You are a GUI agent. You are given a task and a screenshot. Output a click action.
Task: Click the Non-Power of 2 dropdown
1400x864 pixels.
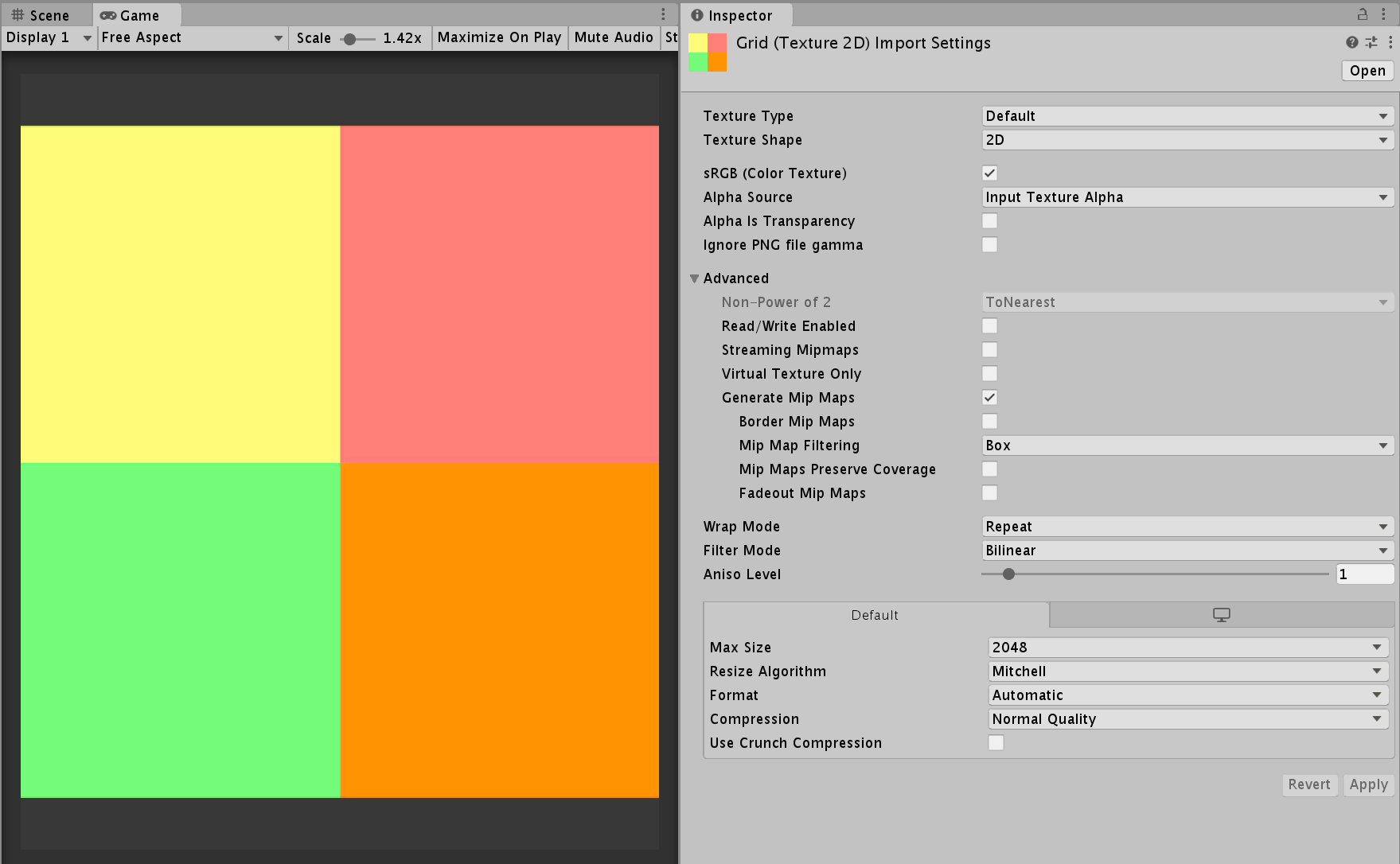(x=1187, y=302)
